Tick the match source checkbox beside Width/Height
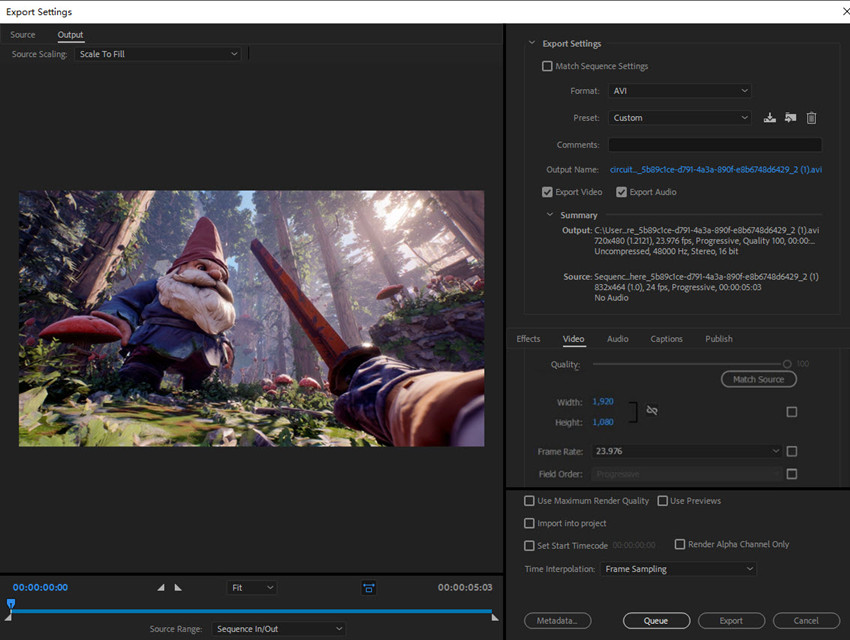The height and width of the screenshot is (640, 850). pos(791,412)
